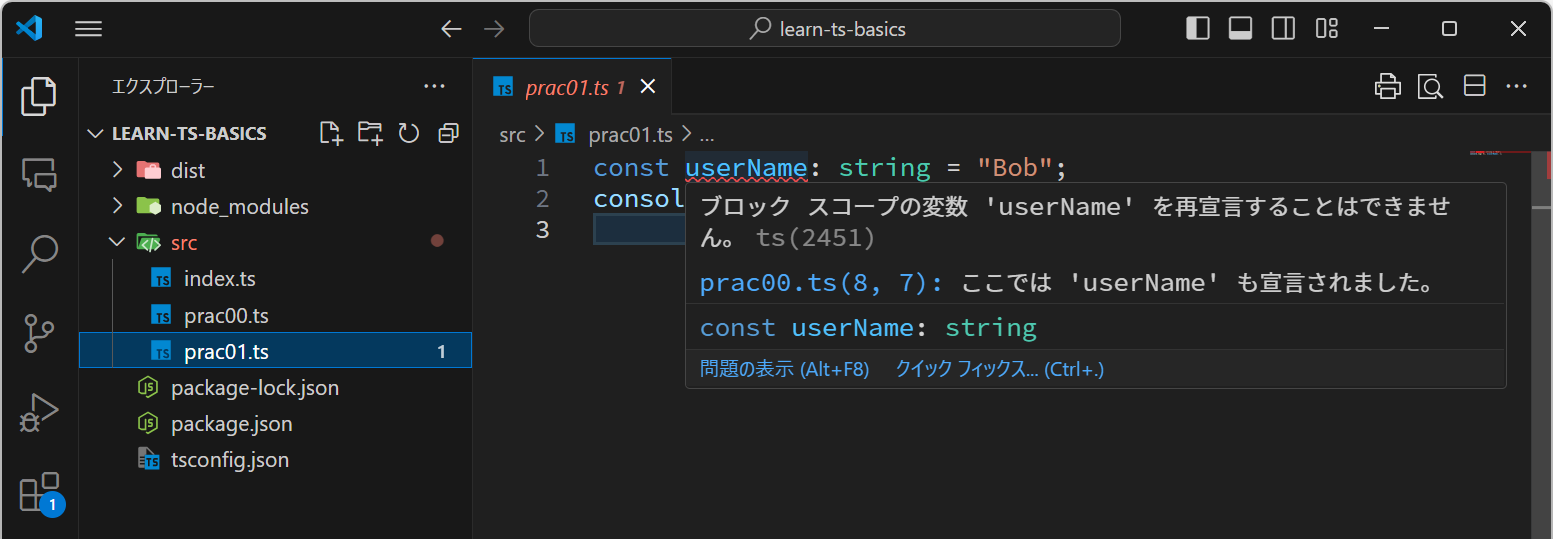Collapse all folders in explorer
The width and height of the screenshot is (1553, 539).
click(x=448, y=133)
